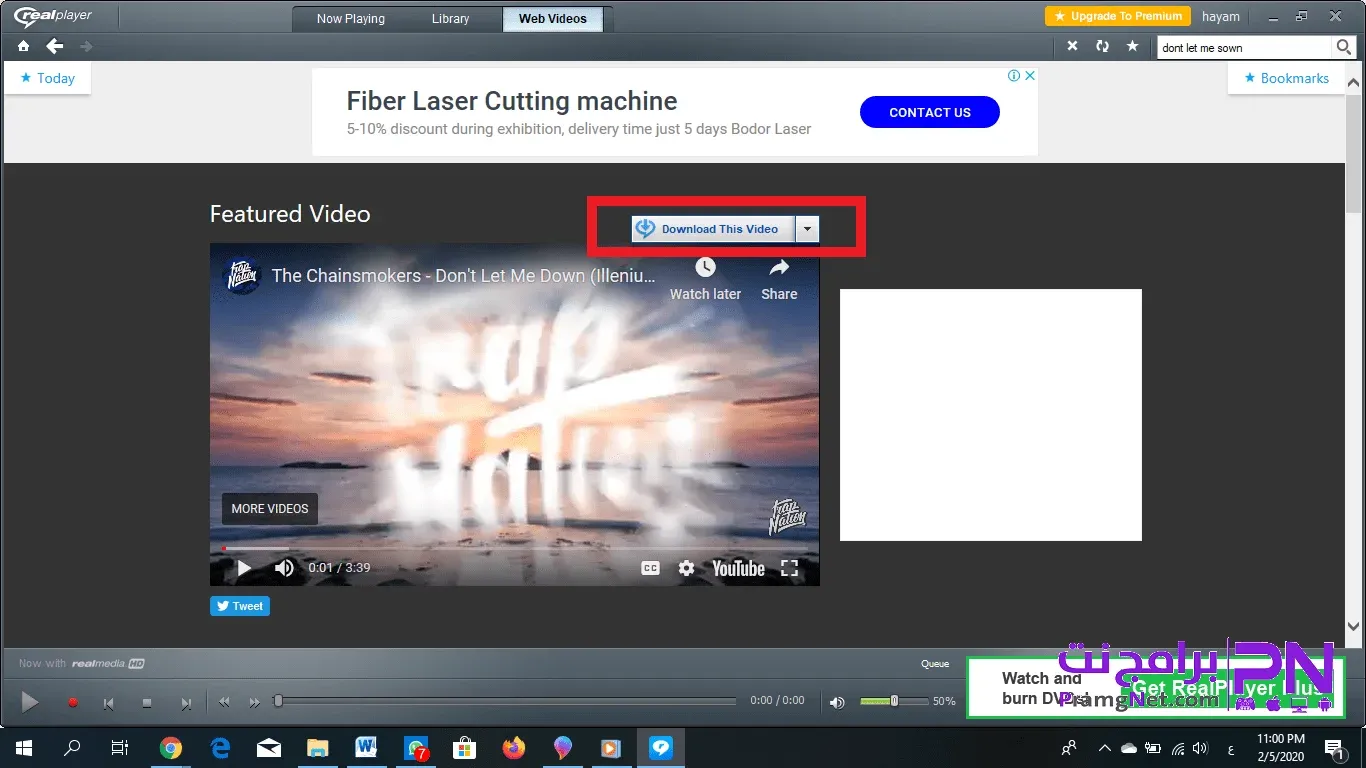Switch the video to full screen
Screen dimensions: 1366x768
point(790,568)
